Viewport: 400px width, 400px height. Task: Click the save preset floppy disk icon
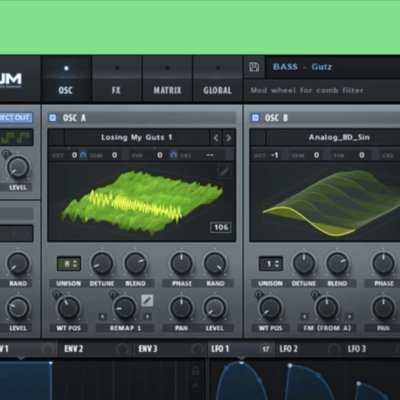254,67
